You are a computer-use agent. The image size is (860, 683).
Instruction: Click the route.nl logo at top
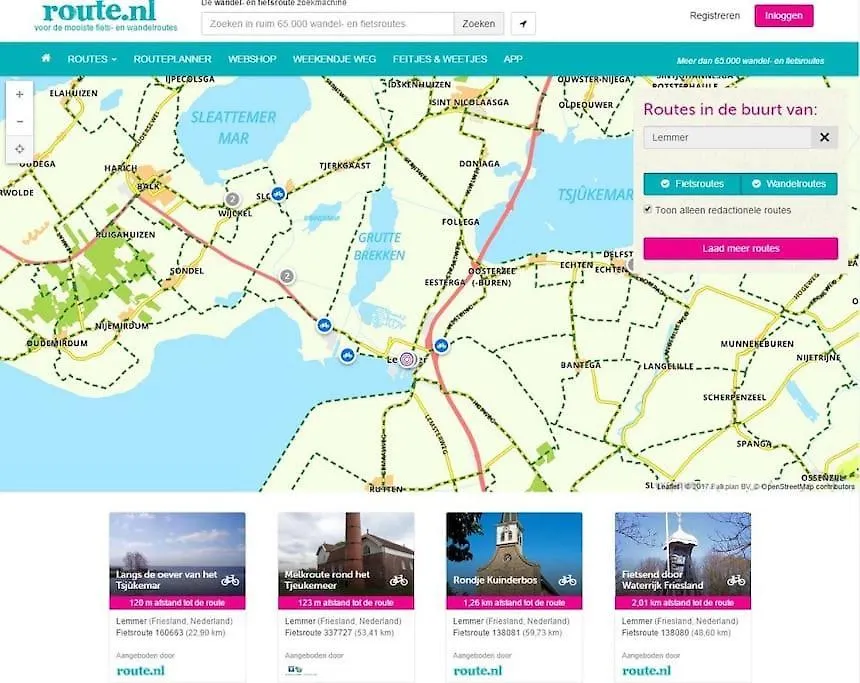coord(99,10)
